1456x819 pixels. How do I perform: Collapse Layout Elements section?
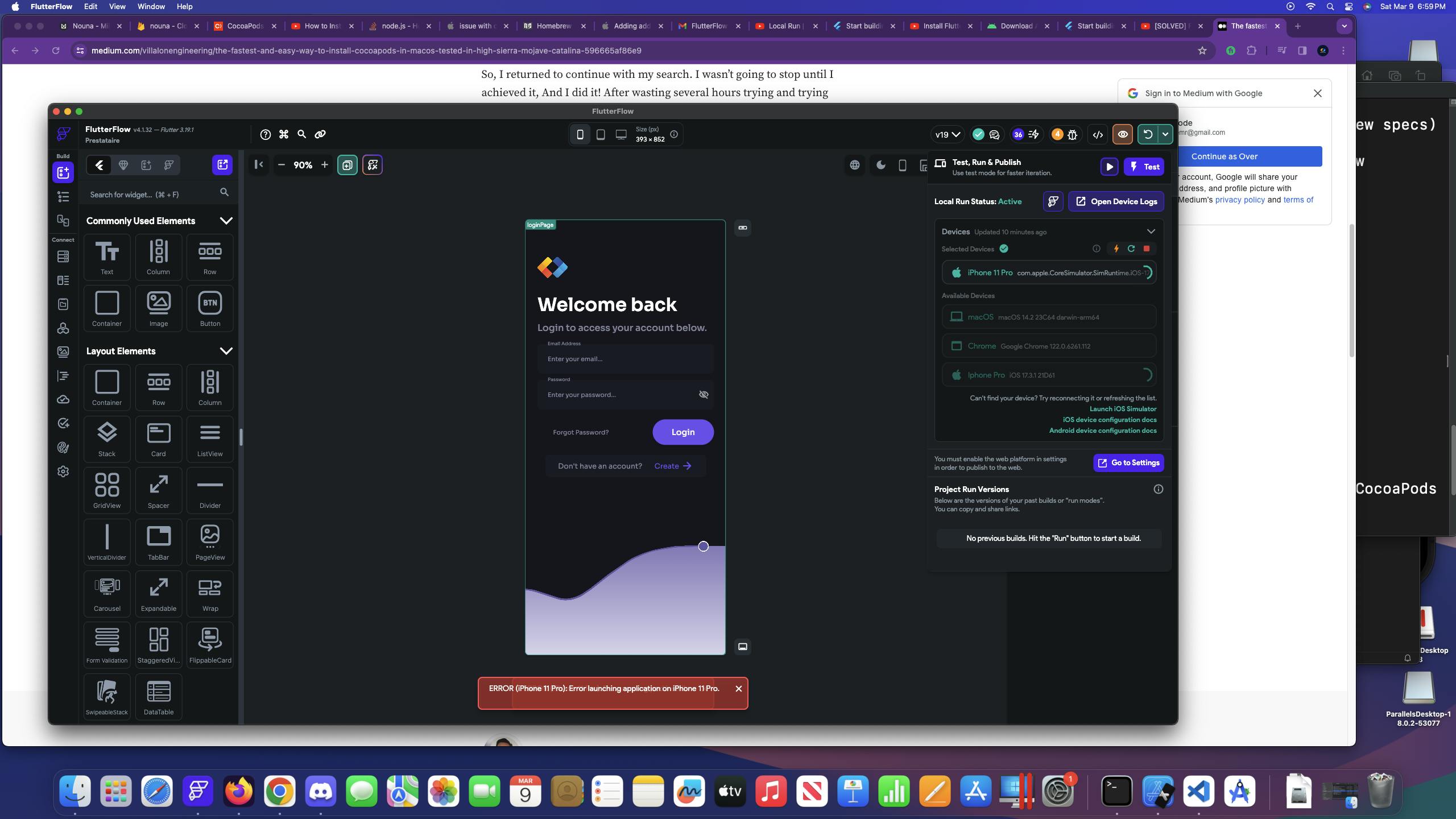pos(226,351)
